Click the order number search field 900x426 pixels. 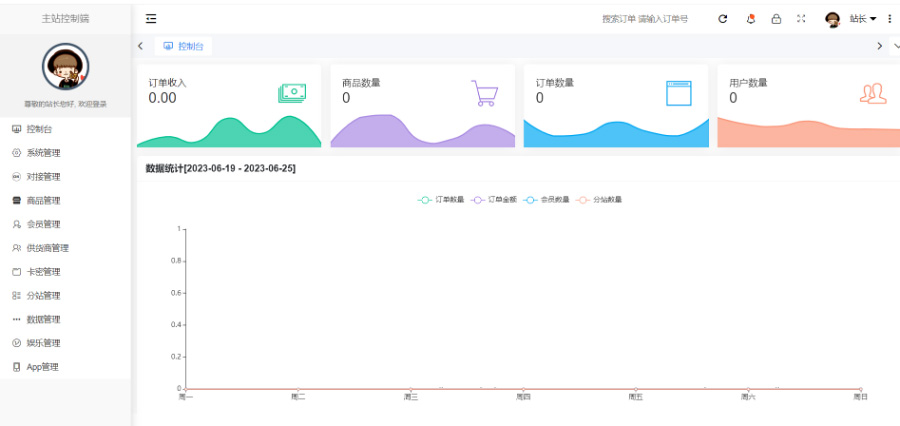pyautogui.click(x=664, y=19)
